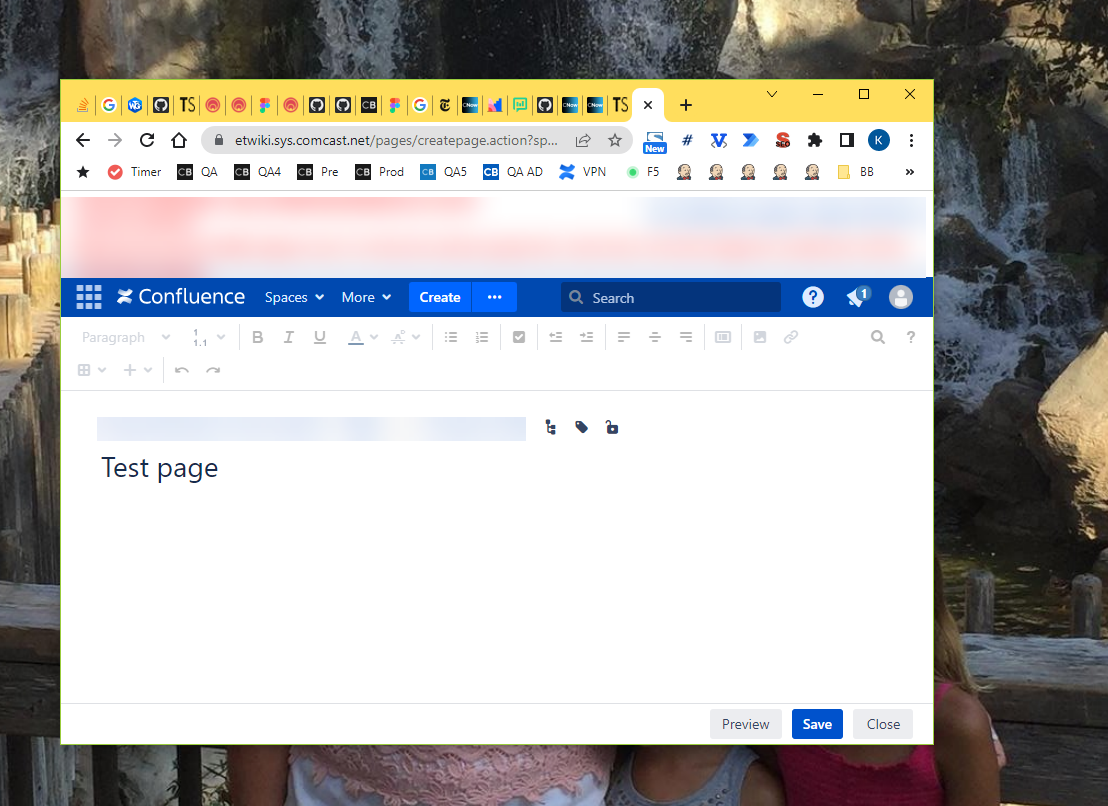Preview the page before saving
The image size is (1108, 806).
tap(745, 723)
